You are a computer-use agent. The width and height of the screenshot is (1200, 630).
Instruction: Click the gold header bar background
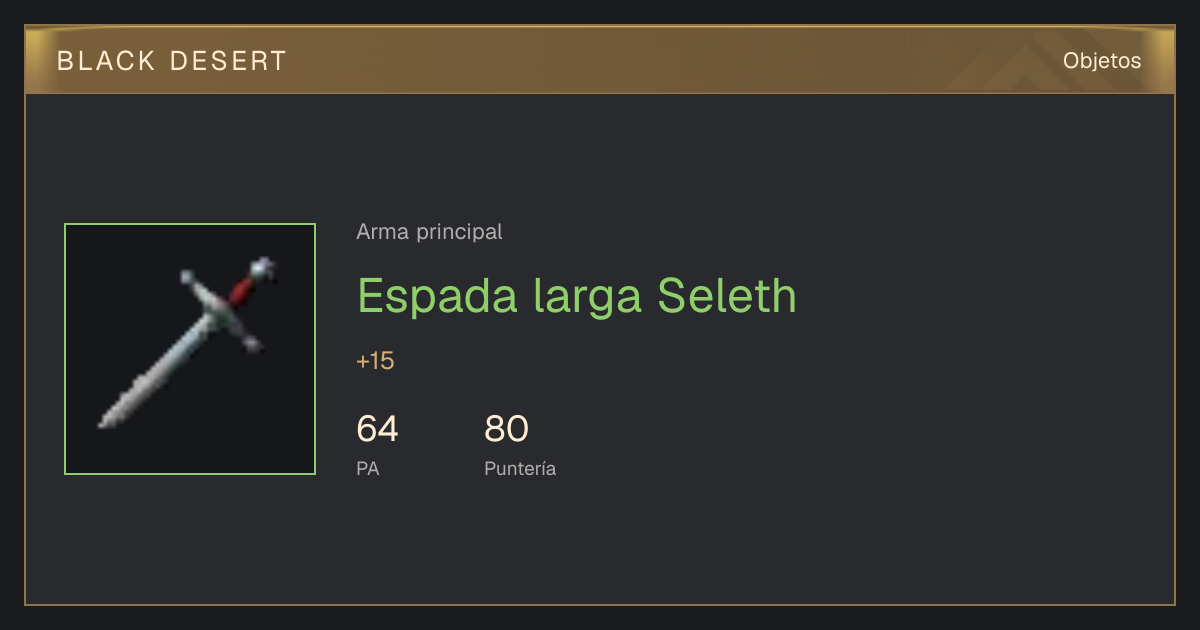(600, 61)
